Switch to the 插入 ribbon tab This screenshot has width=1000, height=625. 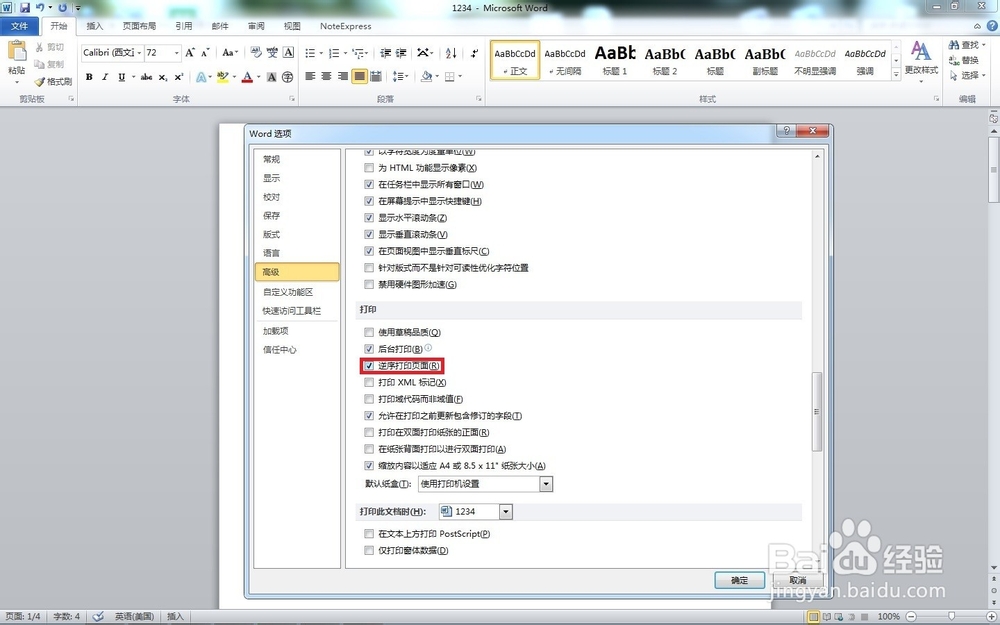pyautogui.click(x=94, y=26)
